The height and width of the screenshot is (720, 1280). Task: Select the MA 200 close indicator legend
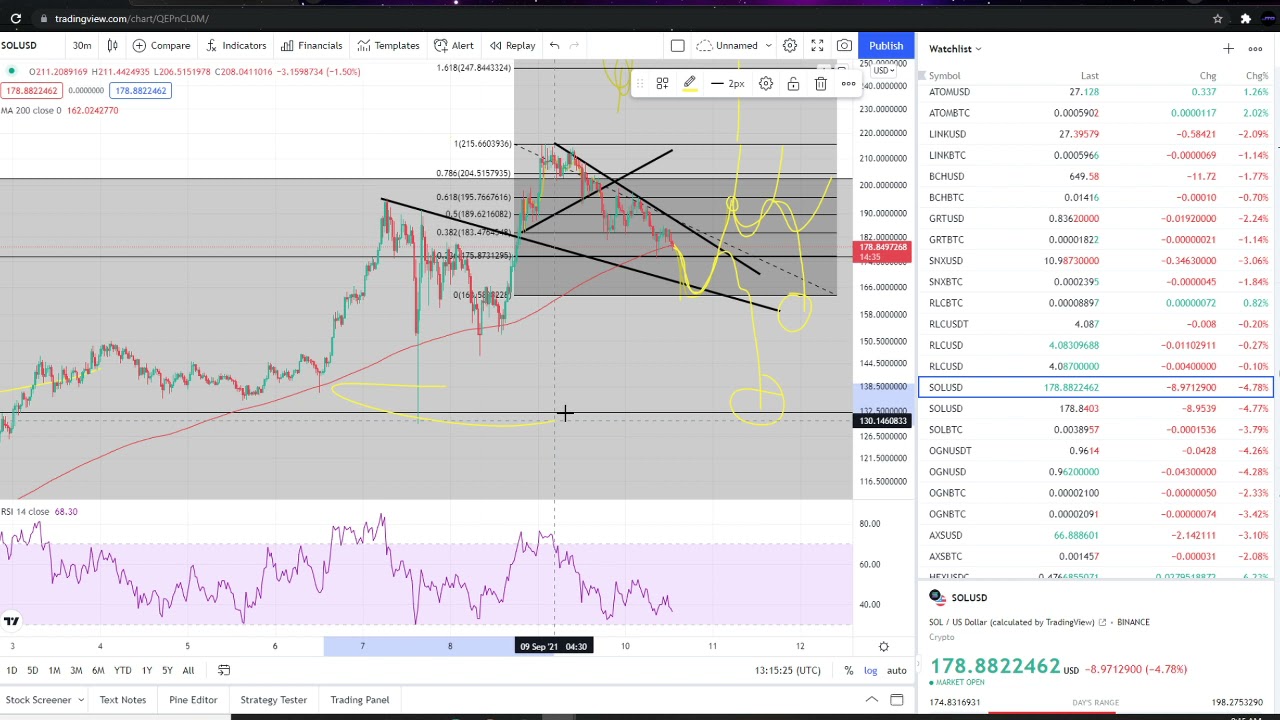[59, 110]
